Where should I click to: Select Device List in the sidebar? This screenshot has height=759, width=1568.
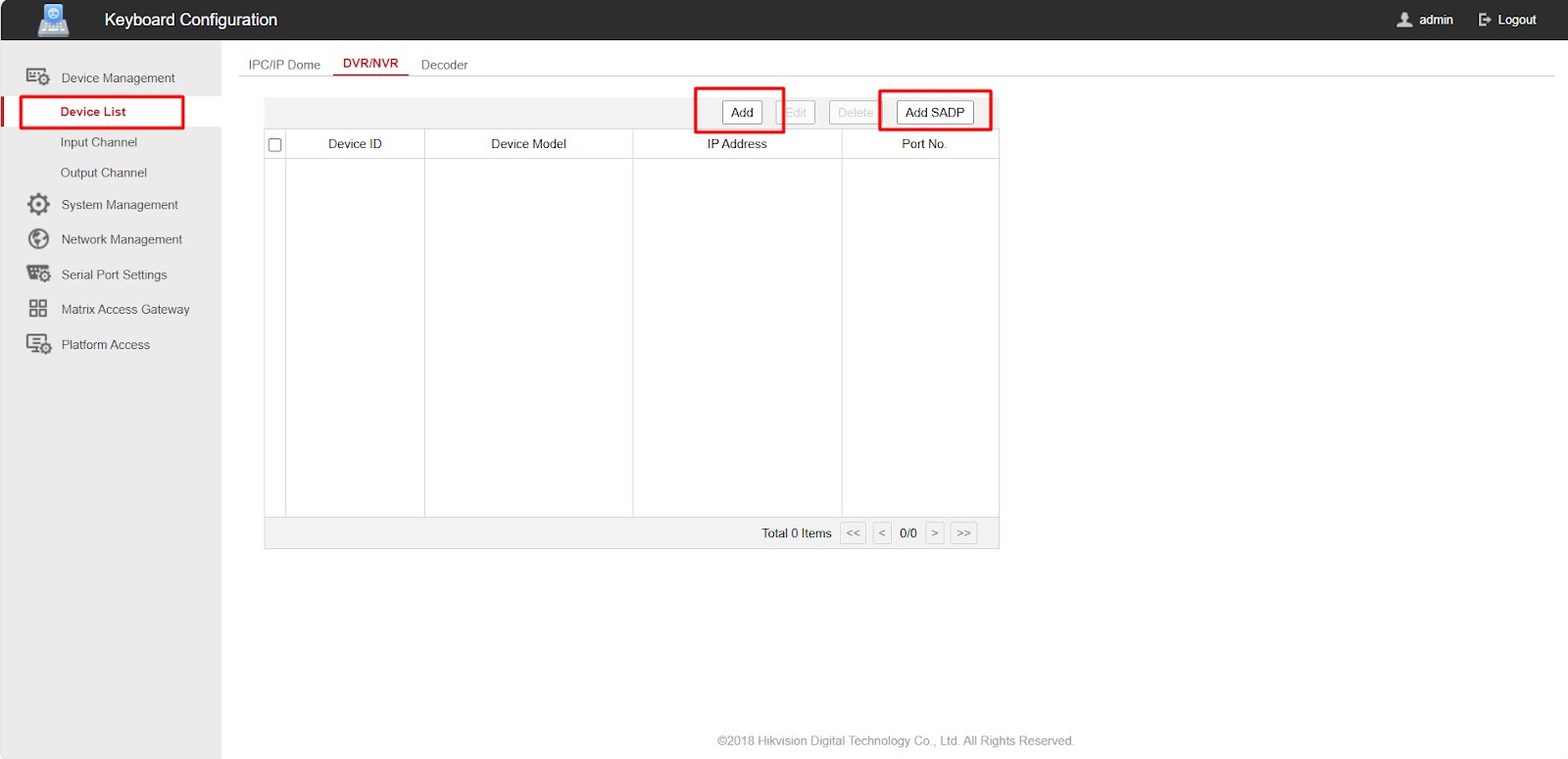click(x=93, y=112)
